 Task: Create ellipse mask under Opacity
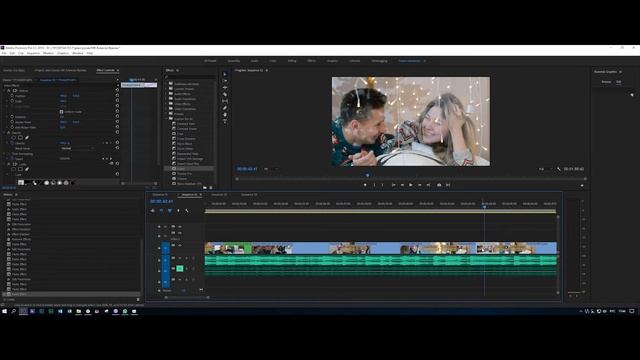(13, 138)
